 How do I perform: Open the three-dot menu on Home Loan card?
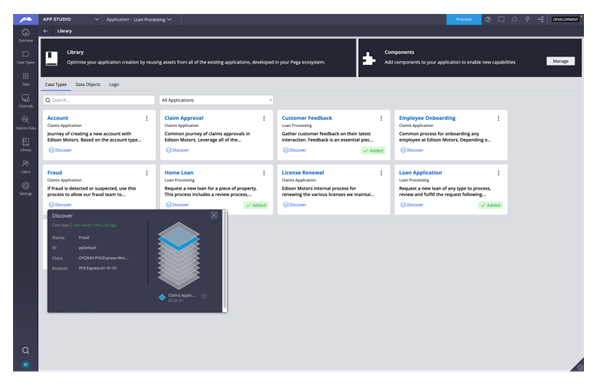264,173
